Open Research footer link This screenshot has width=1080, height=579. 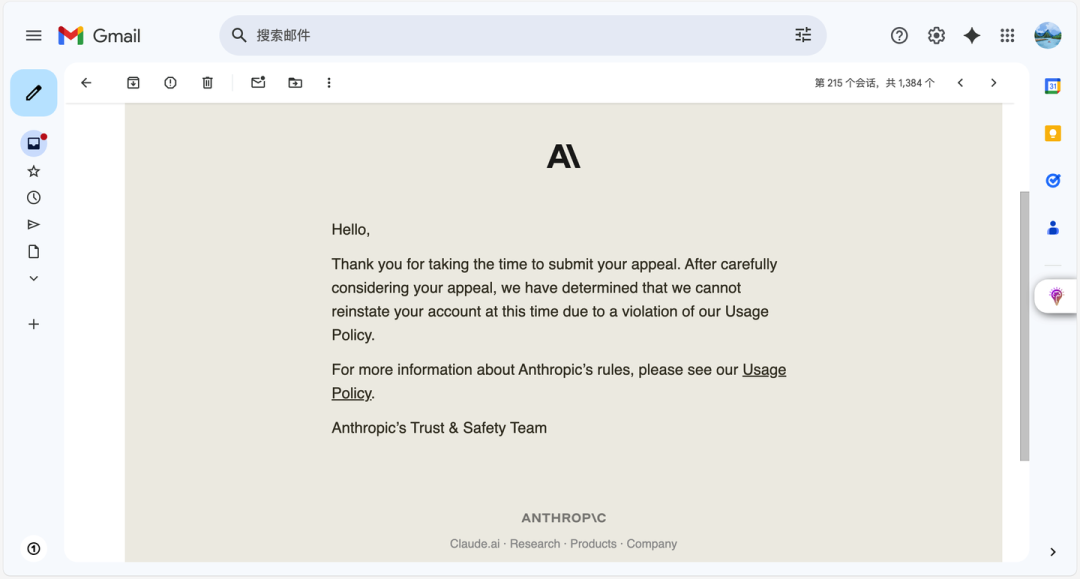click(535, 544)
